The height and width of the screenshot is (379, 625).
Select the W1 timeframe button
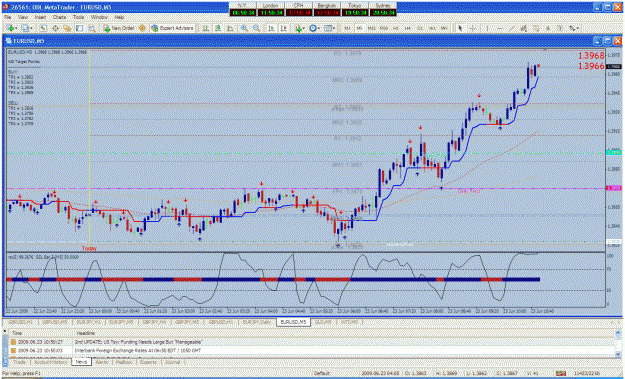[432, 28]
